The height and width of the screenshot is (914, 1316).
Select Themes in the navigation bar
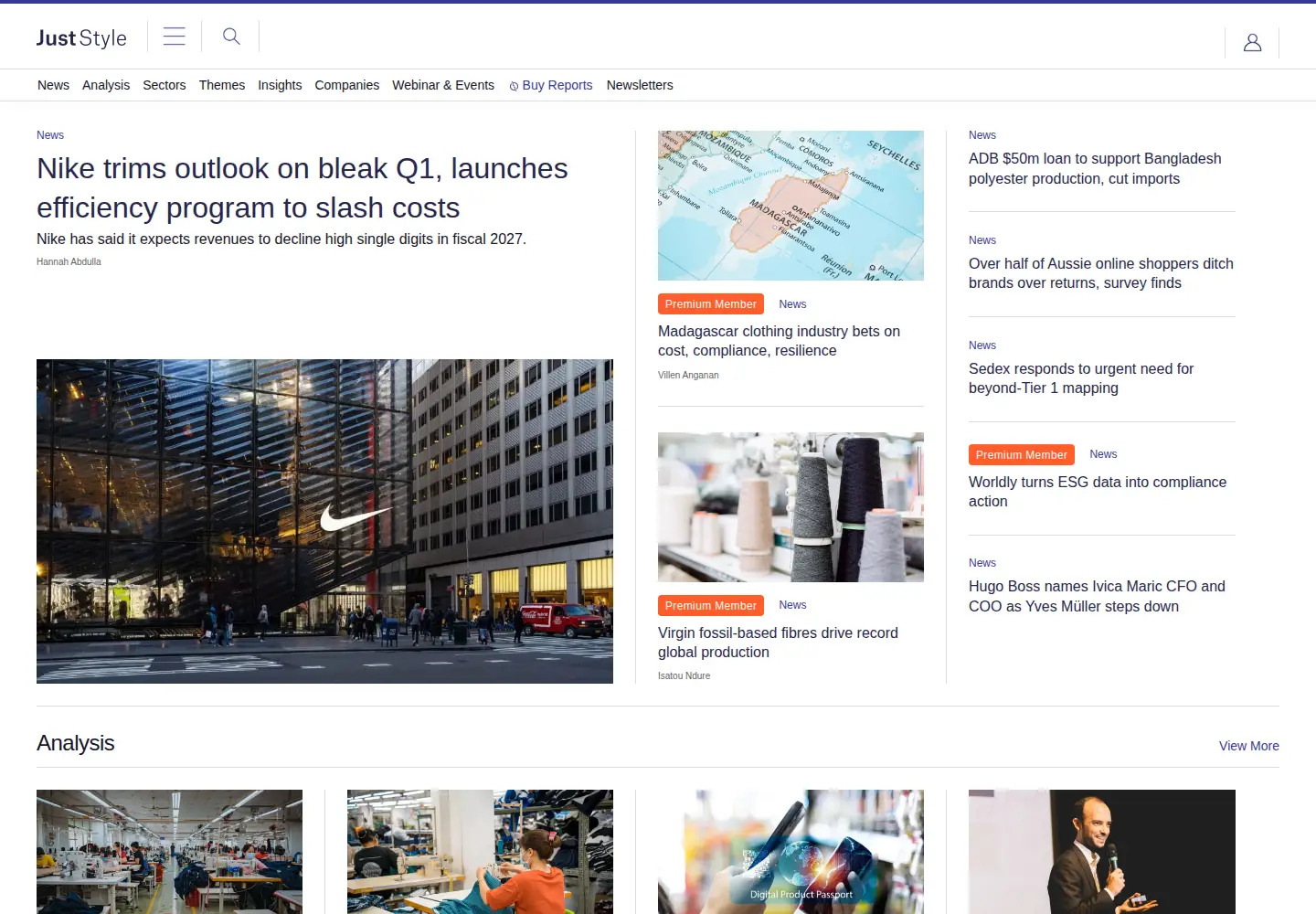[222, 85]
